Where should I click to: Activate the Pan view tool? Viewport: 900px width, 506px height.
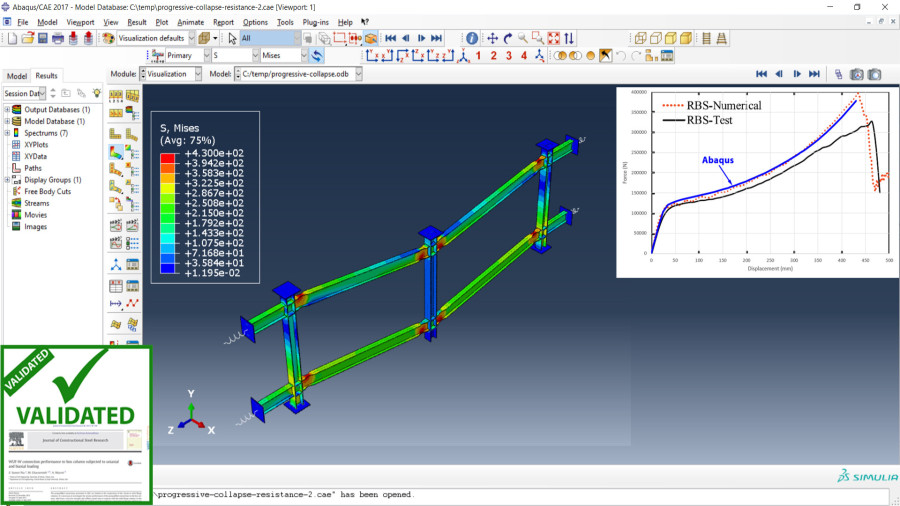tap(492, 38)
